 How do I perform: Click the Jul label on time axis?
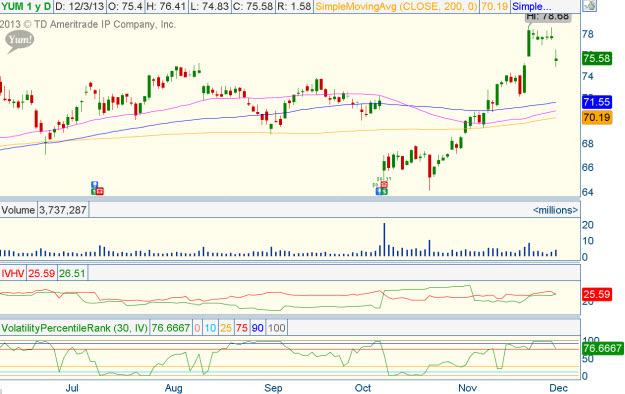tap(72, 388)
